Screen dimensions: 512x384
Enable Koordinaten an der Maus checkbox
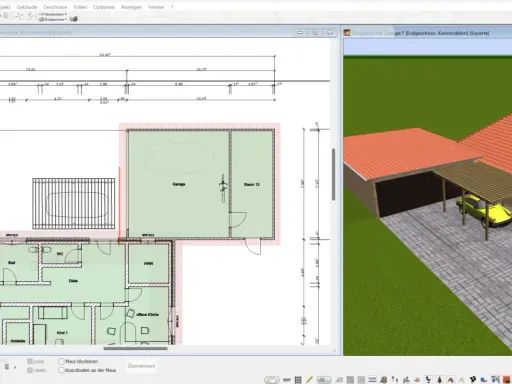61,370
